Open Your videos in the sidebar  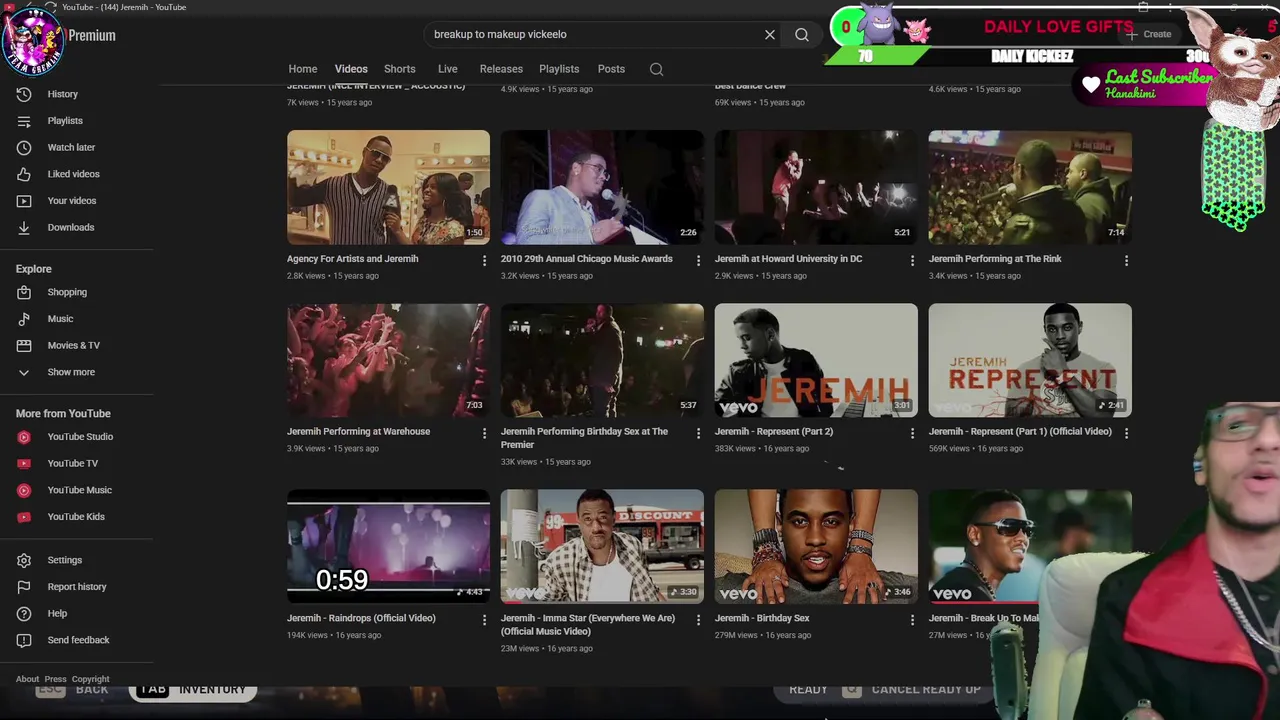point(72,201)
